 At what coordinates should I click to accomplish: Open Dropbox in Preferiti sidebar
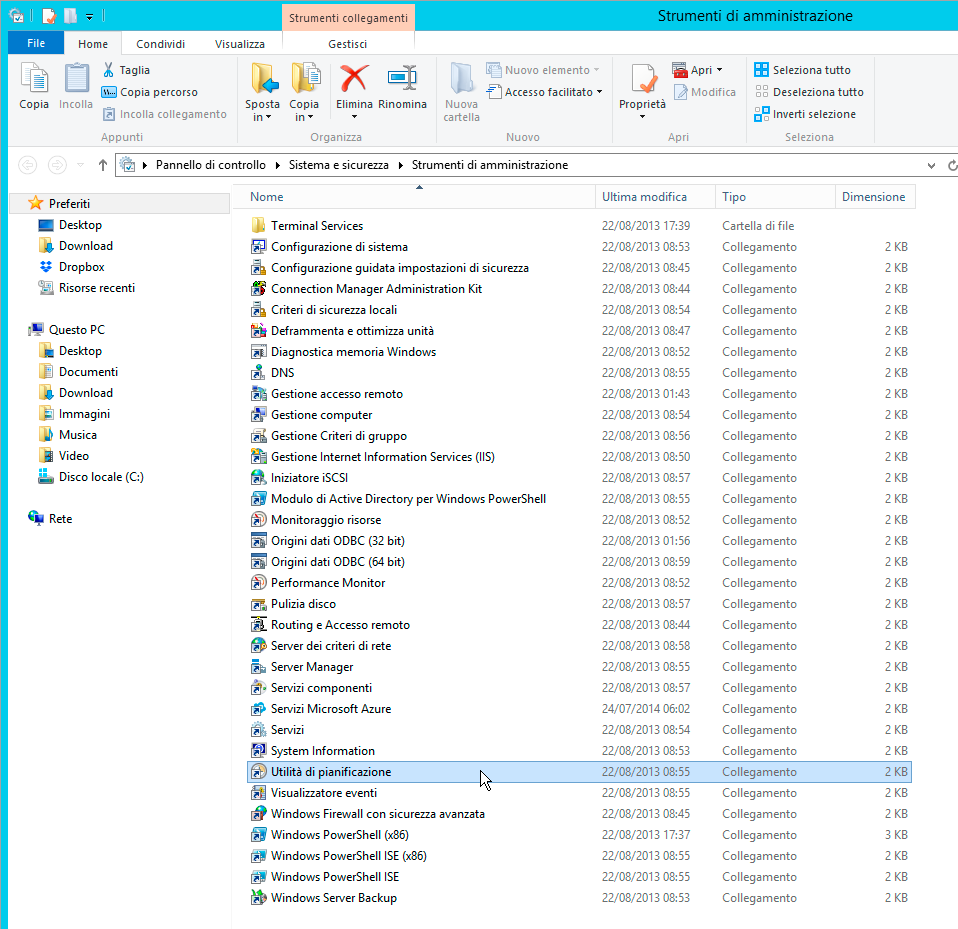(x=81, y=267)
